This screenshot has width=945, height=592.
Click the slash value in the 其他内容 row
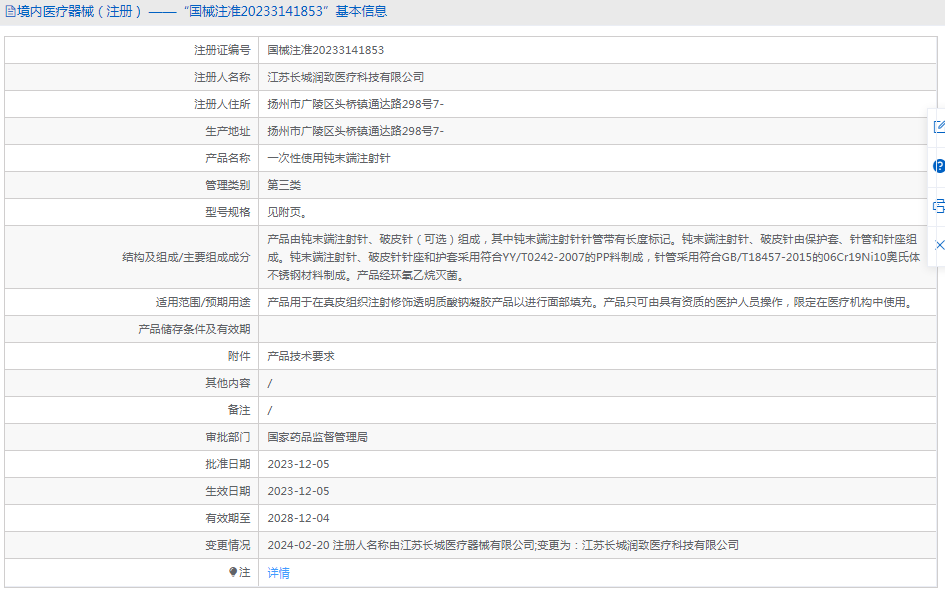(x=270, y=383)
